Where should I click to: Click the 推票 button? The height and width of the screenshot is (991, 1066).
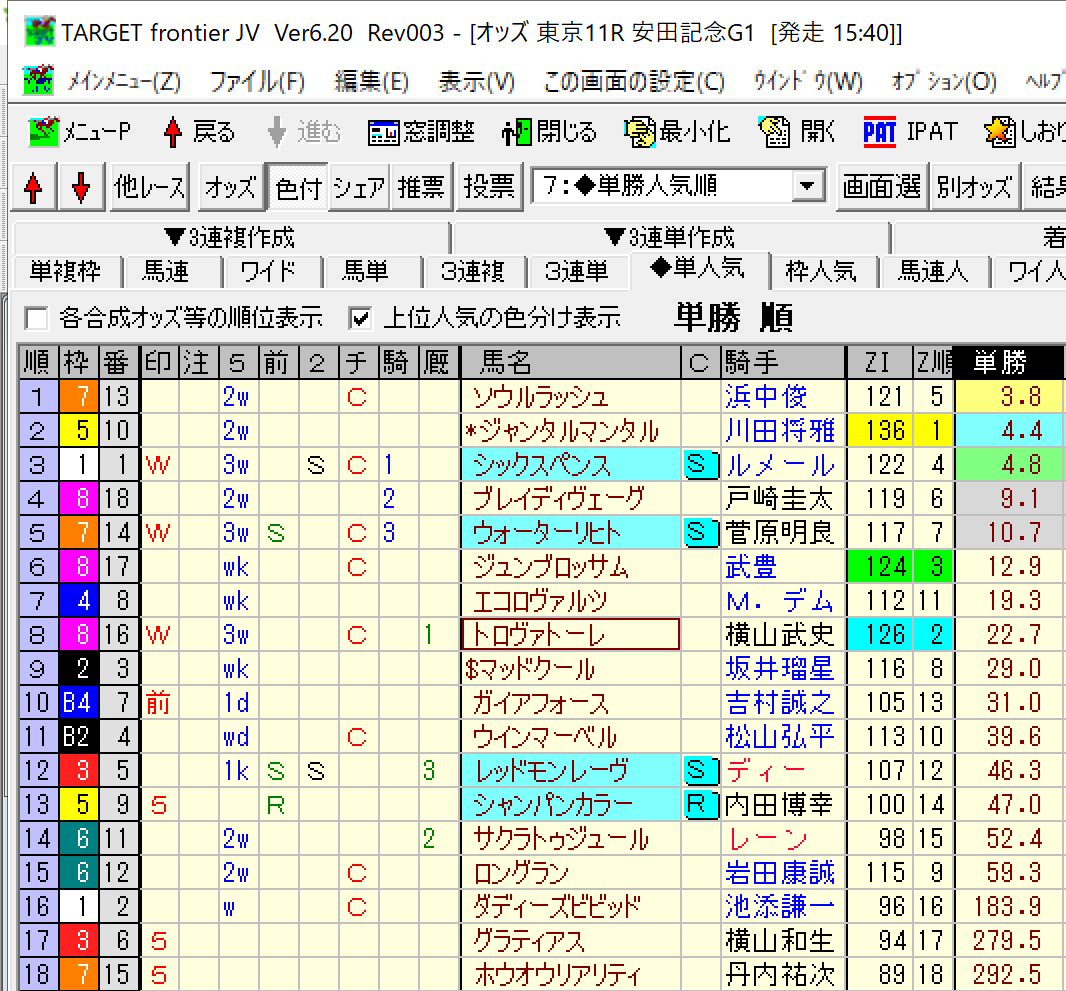[421, 187]
